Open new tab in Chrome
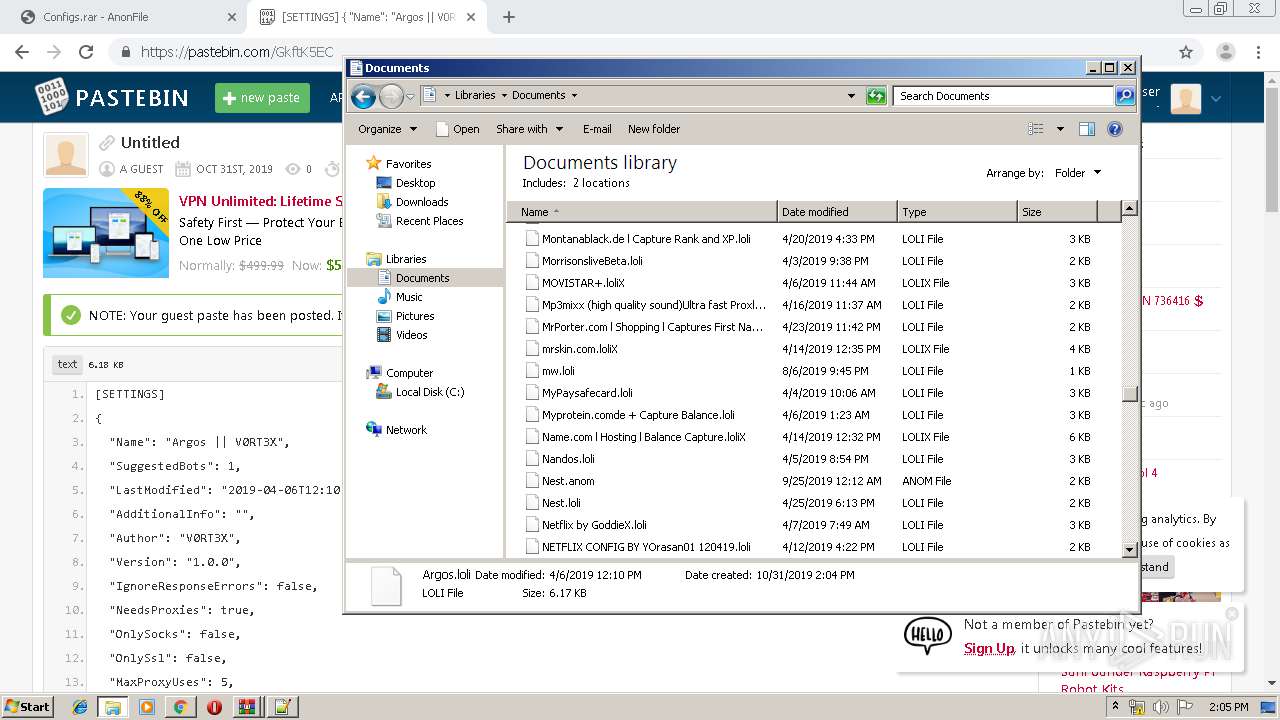This screenshot has height=720, width=1280. [x=509, y=17]
